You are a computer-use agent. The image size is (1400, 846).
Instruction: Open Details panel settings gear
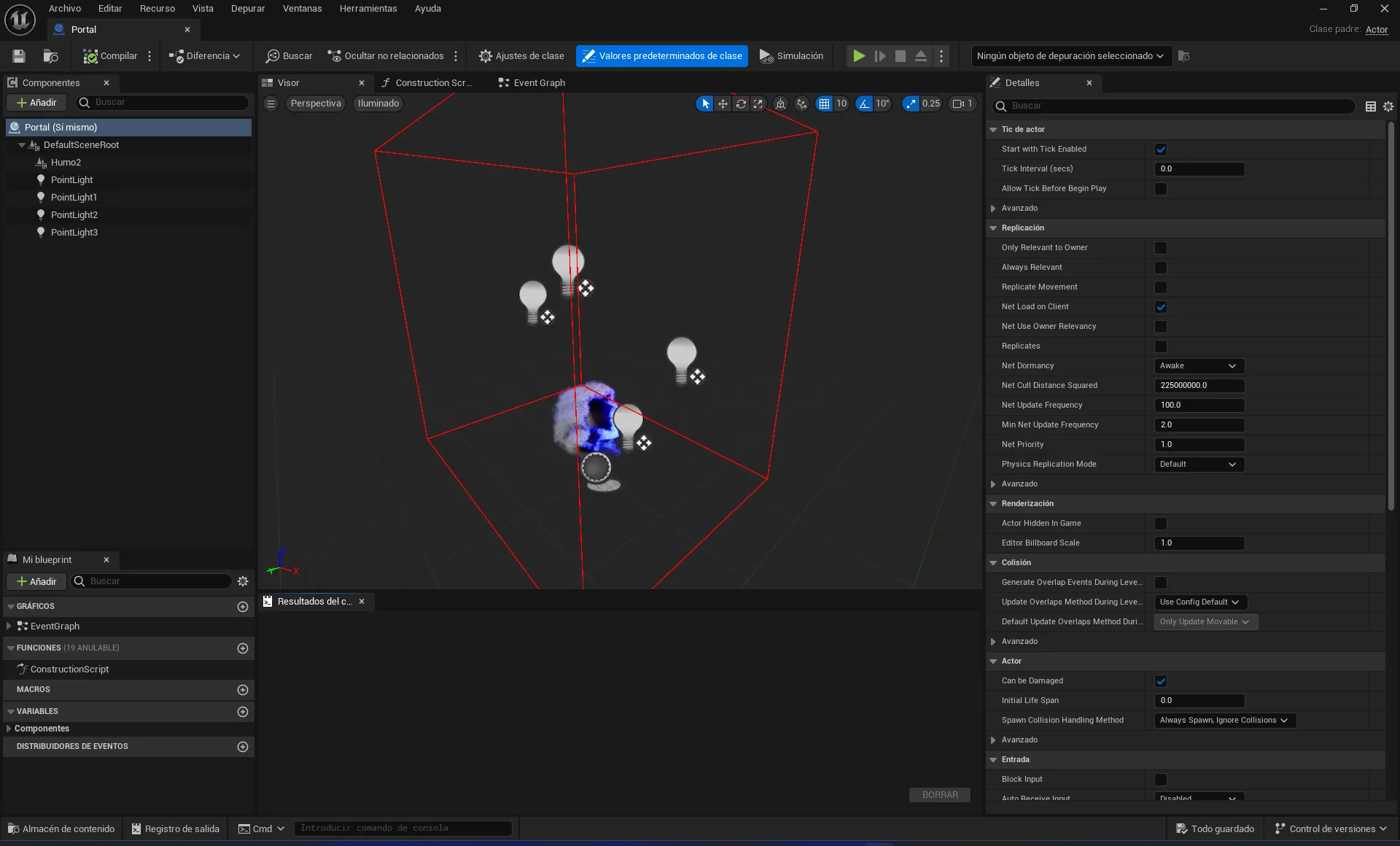pyautogui.click(x=1388, y=106)
